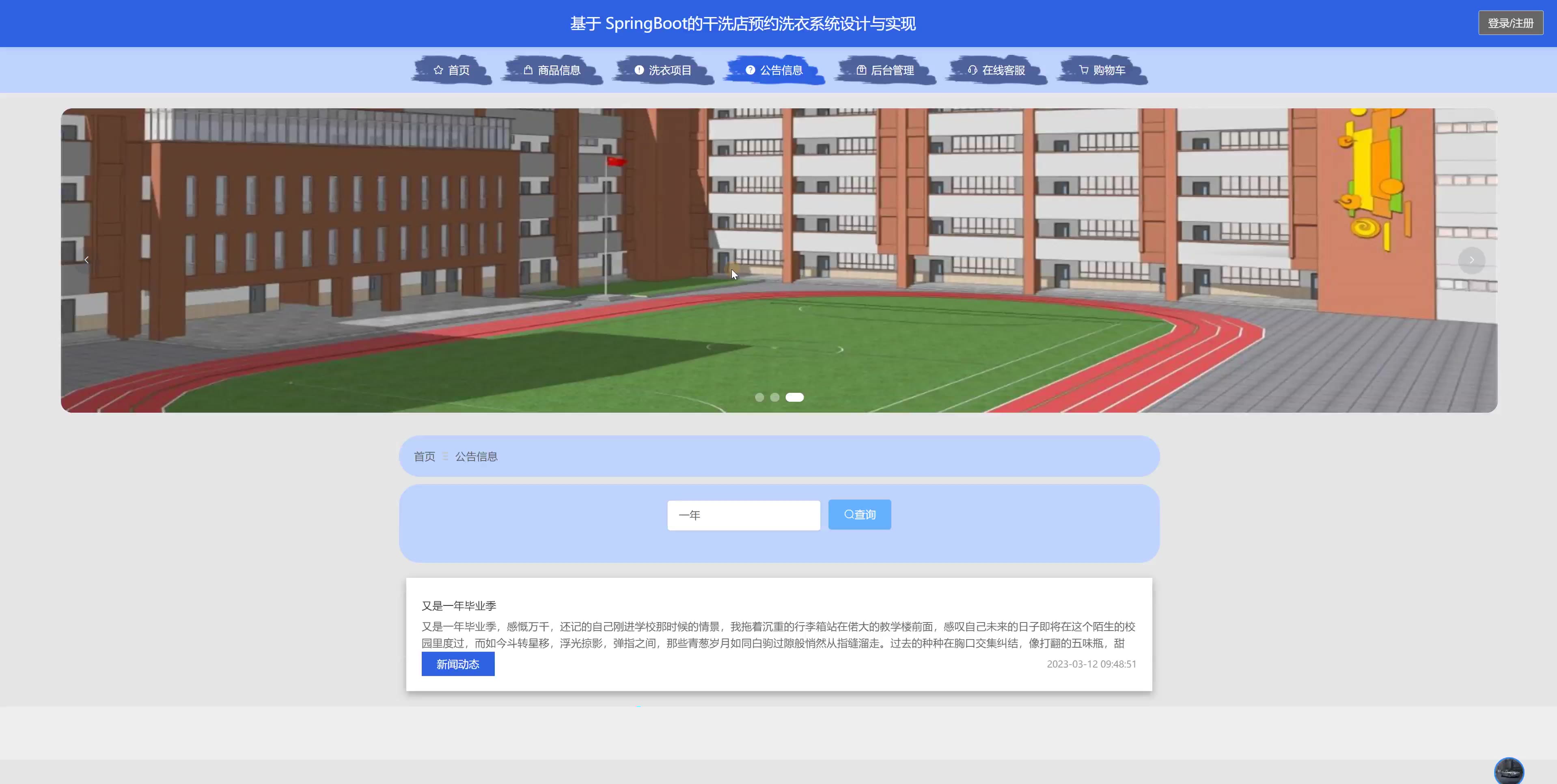The image size is (1557, 784).
Task: Click the page title 基于 SpringBoot的干洗店预约洗衣系统设计与实现
Action: click(x=743, y=24)
